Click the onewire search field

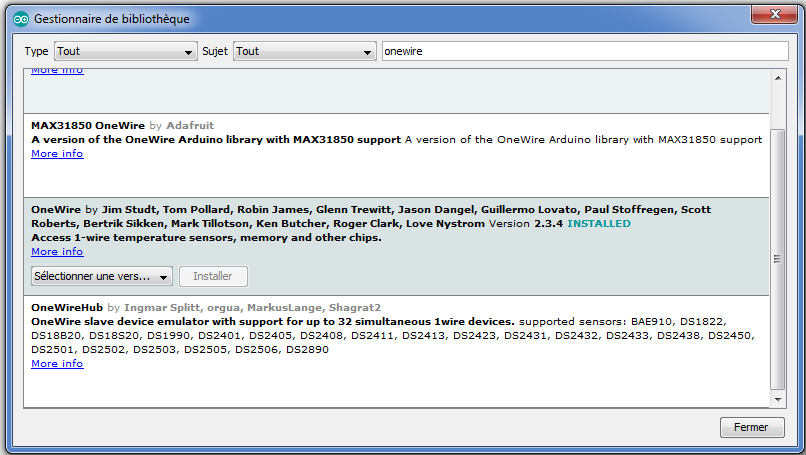pyautogui.click(x=584, y=51)
